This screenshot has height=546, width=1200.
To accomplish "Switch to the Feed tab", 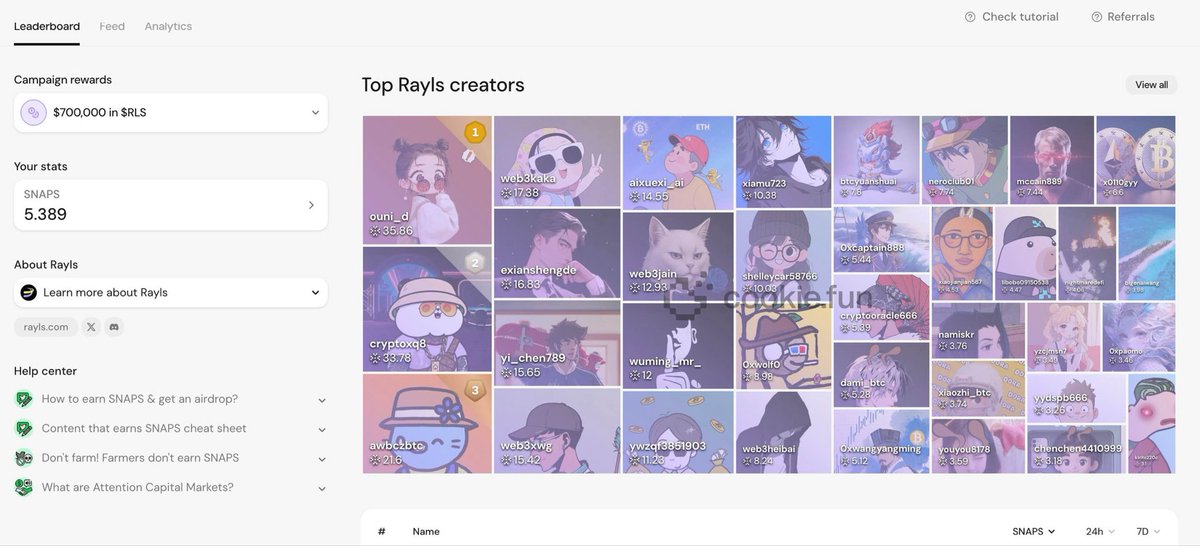I will pos(112,26).
